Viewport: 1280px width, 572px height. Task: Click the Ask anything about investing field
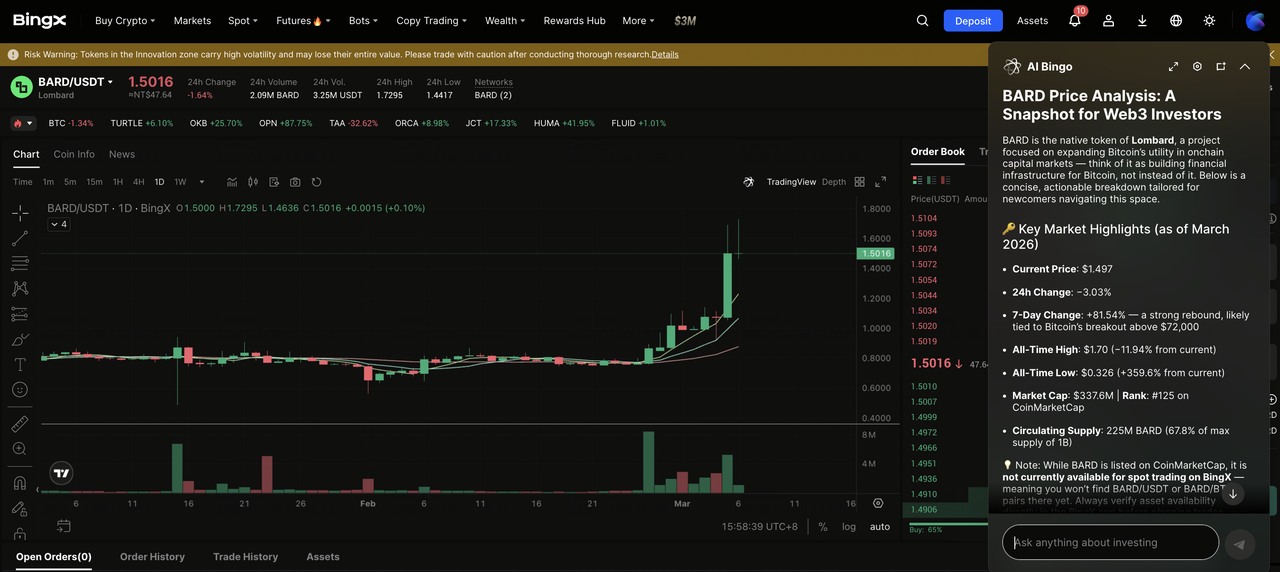pos(1110,543)
